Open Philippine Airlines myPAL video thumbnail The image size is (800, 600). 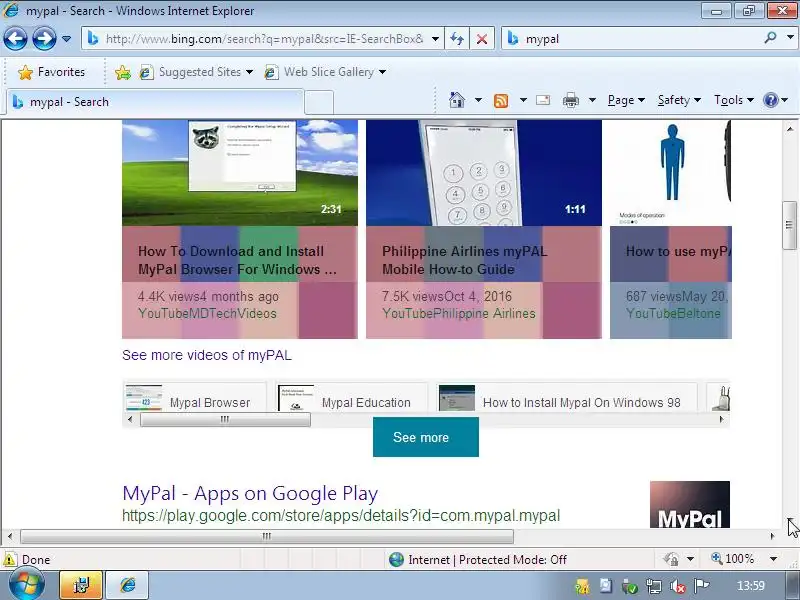coord(484,173)
